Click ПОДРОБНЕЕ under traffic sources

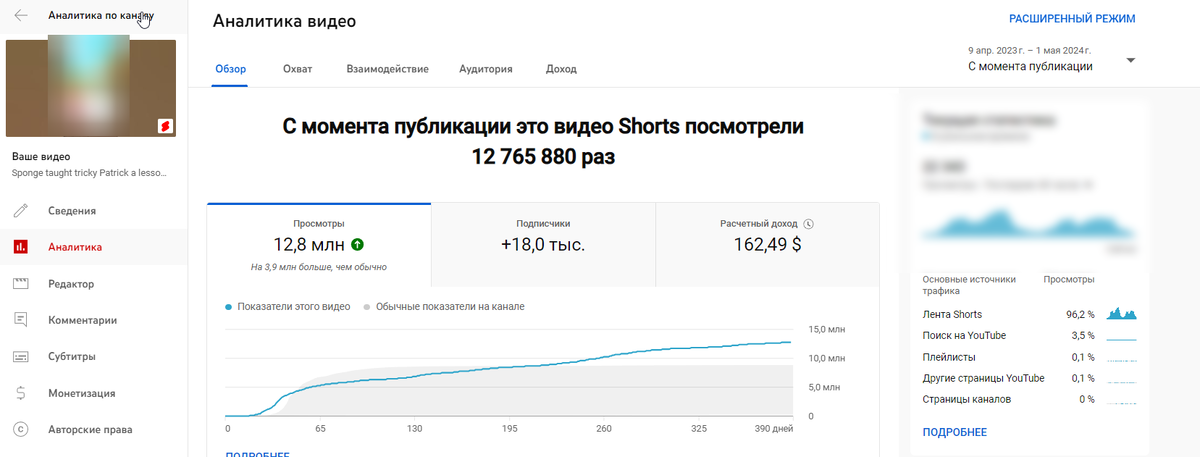954,432
